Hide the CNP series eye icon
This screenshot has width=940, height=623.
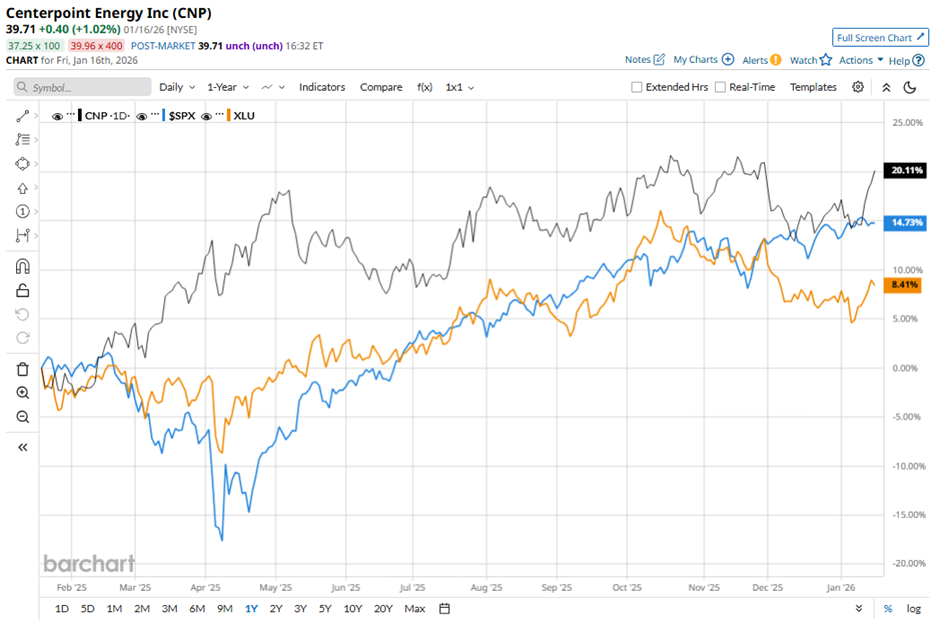57,116
